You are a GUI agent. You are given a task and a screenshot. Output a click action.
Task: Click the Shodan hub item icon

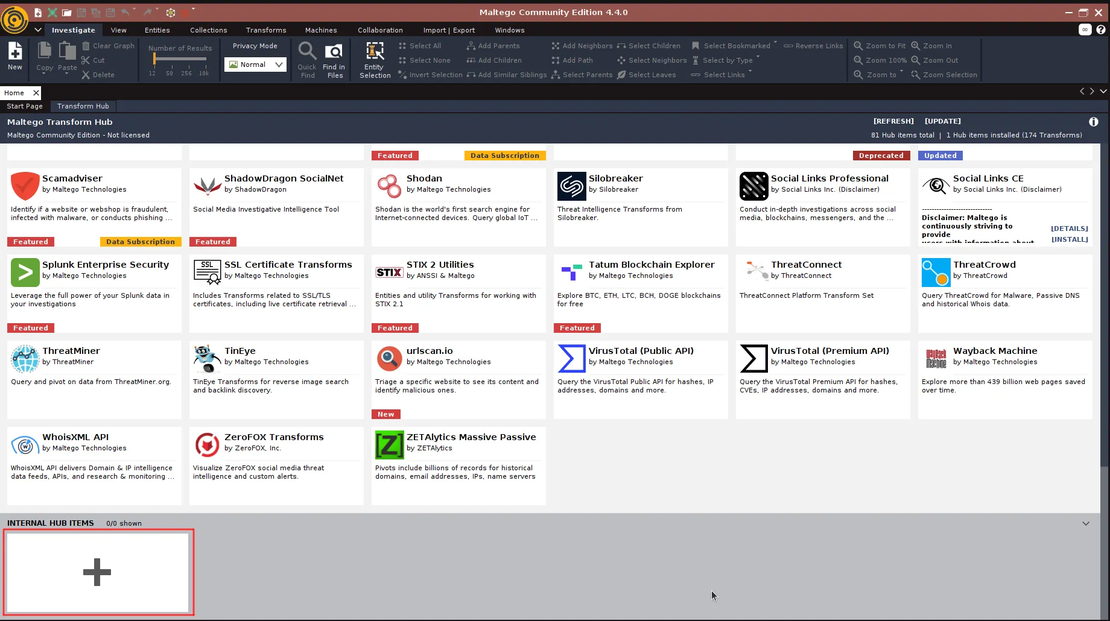(389, 186)
